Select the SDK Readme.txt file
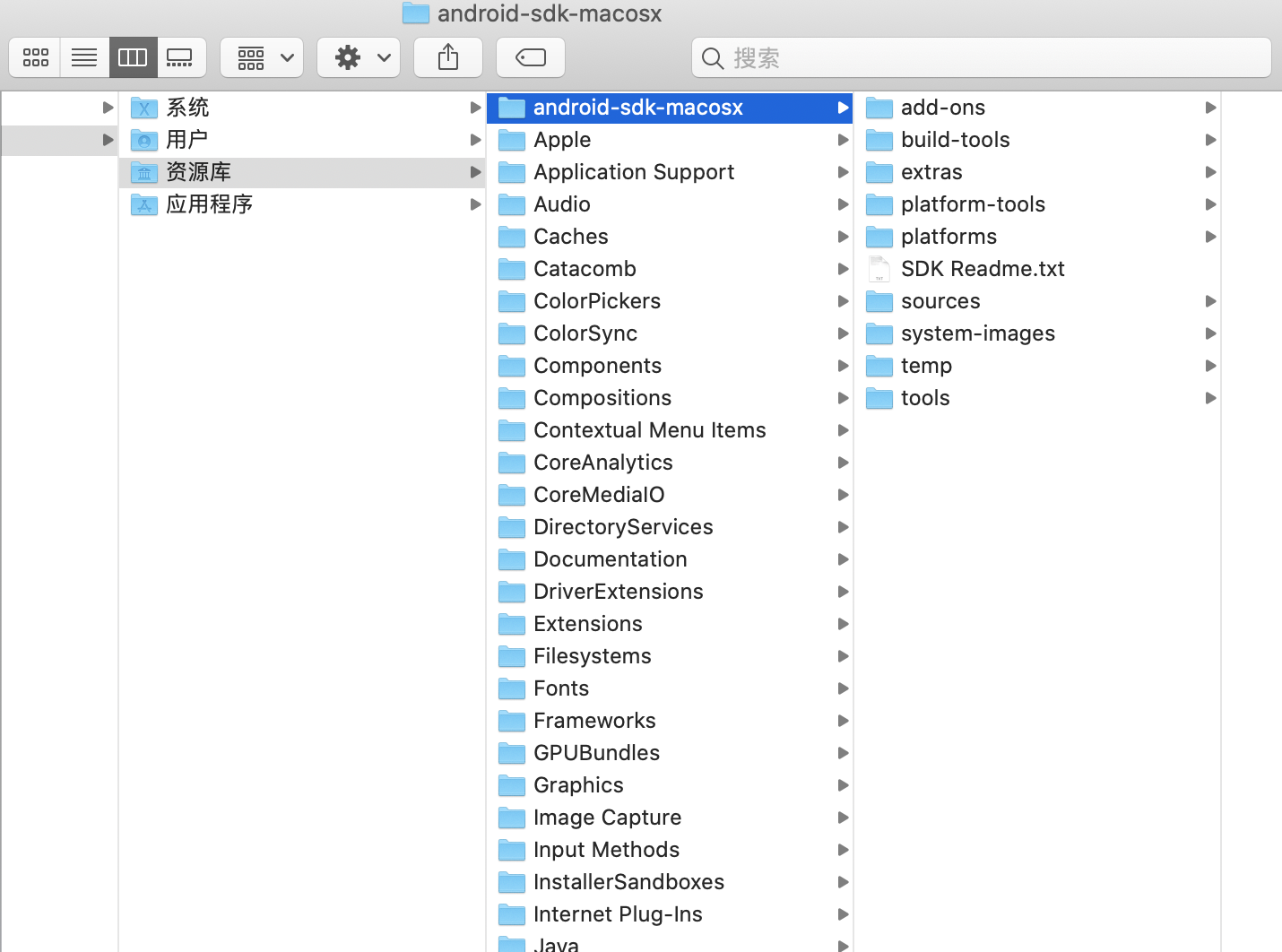 coord(1037,269)
